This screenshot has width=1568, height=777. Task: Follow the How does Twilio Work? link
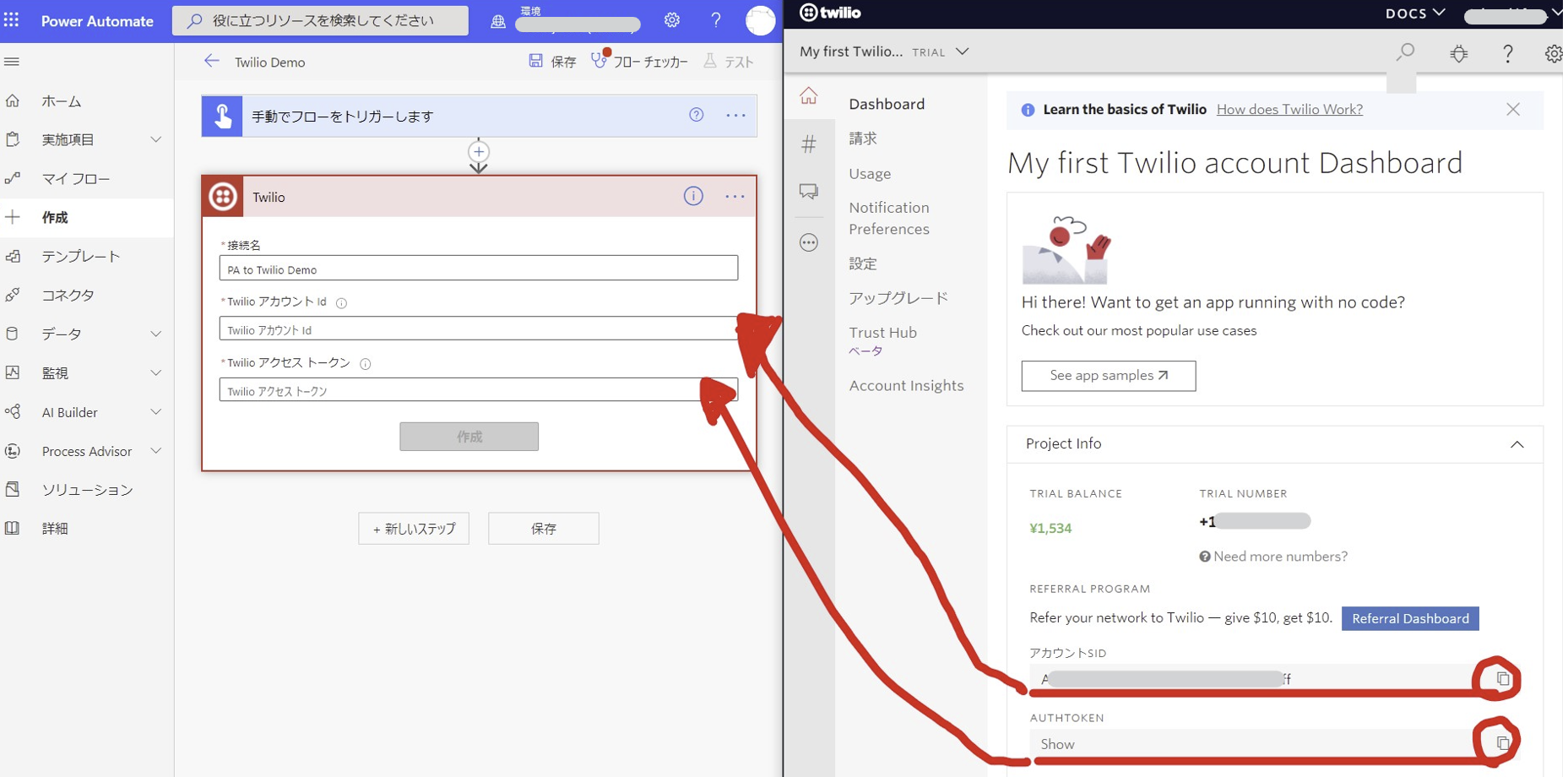pyautogui.click(x=1289, y=109)
